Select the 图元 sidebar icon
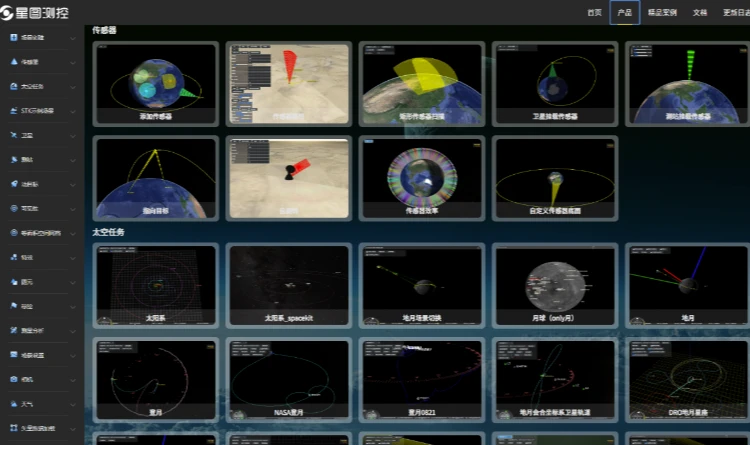Viewport: 750px width, 450px height. point(13,282)
